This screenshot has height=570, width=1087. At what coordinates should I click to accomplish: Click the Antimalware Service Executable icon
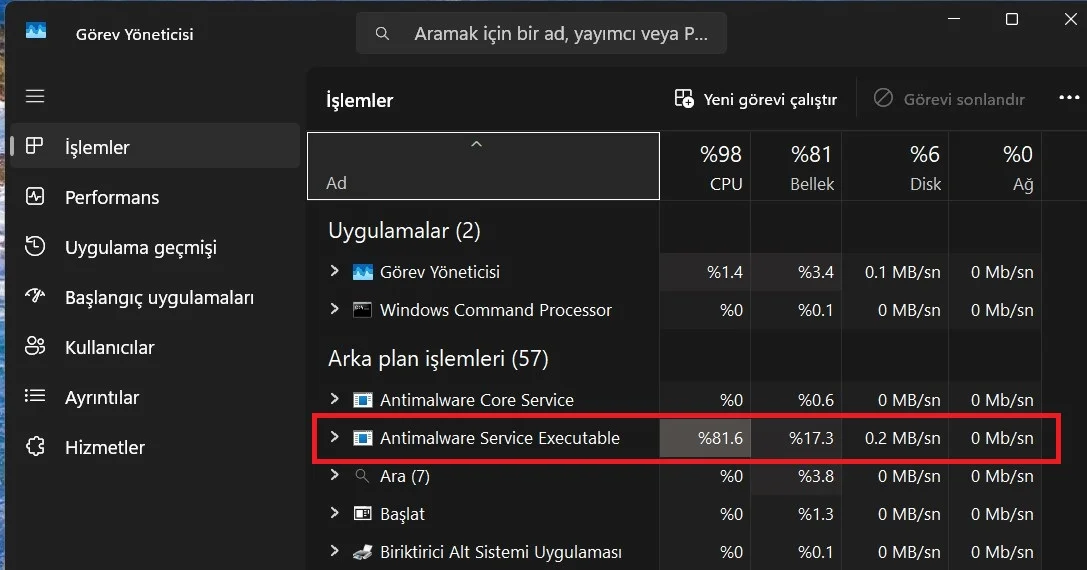(363, 438)
